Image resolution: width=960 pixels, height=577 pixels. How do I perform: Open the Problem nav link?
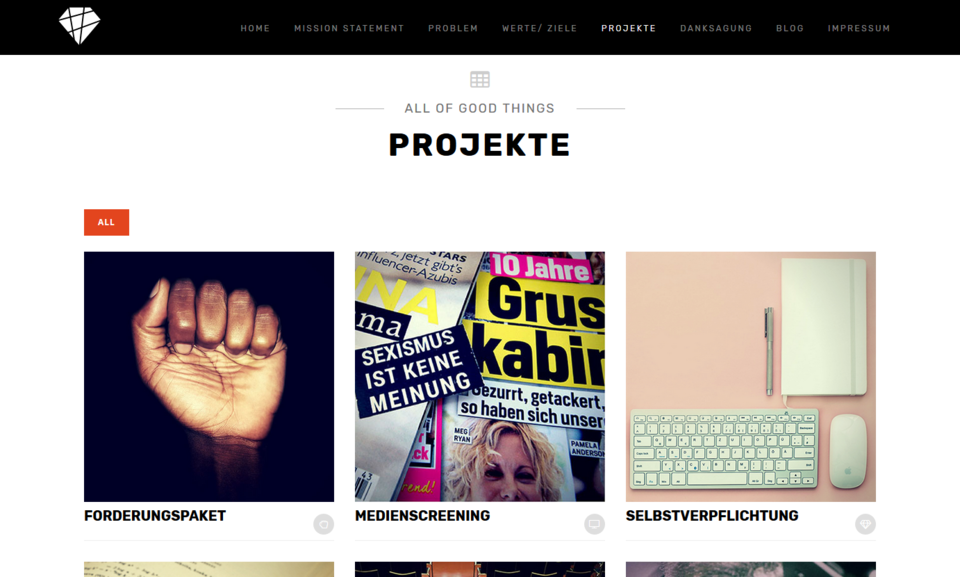point(453,28)
